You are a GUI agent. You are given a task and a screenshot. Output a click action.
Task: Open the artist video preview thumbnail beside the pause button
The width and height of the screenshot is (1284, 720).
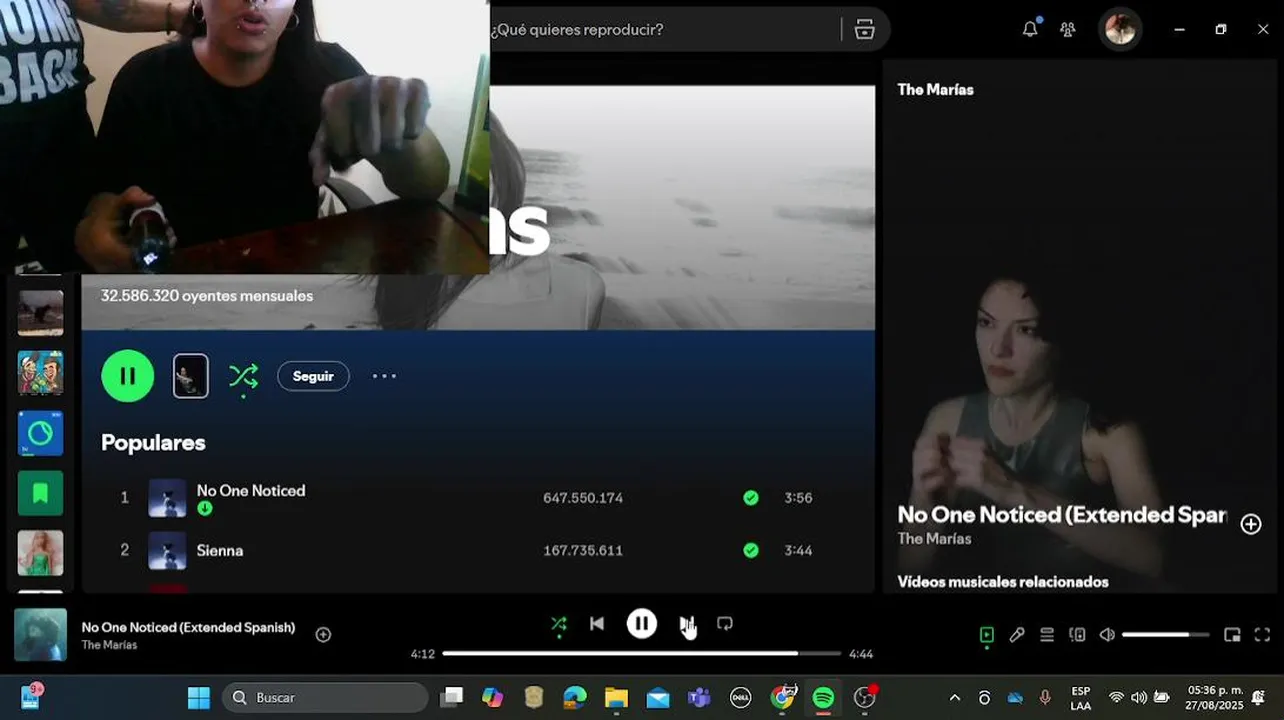tap(191, 376)
